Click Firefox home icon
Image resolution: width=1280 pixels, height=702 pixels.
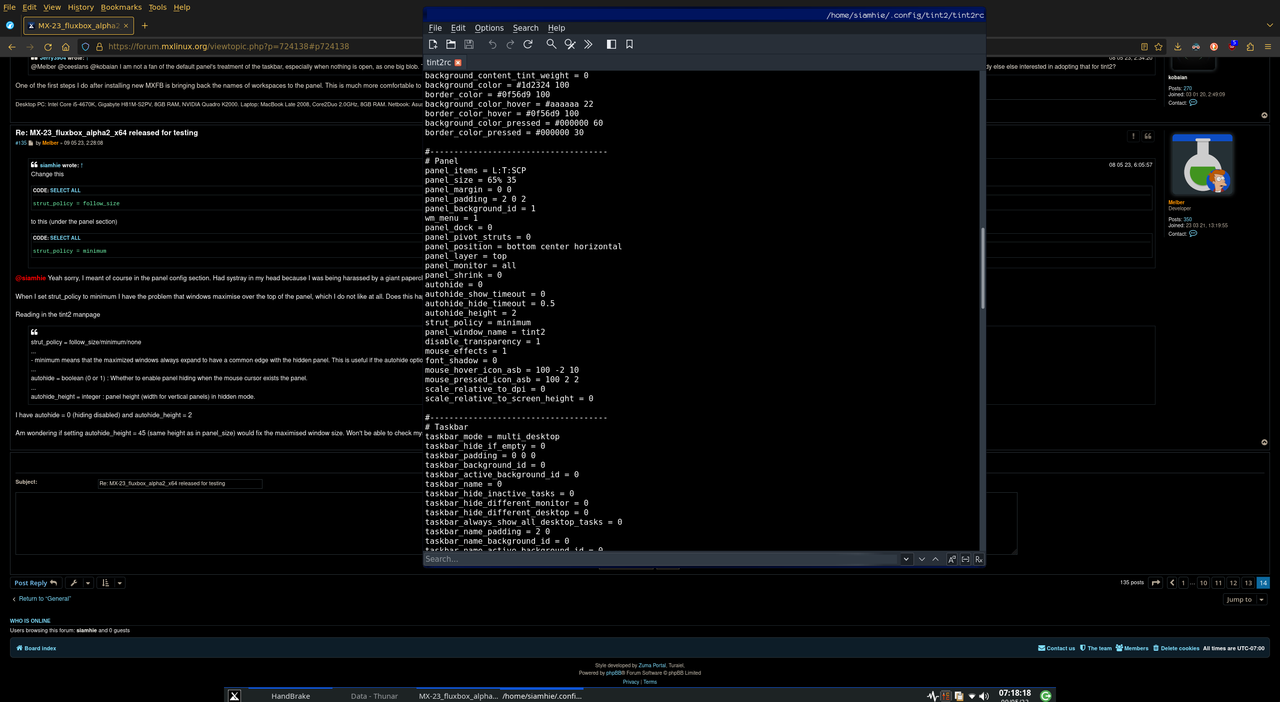[66, 46]
